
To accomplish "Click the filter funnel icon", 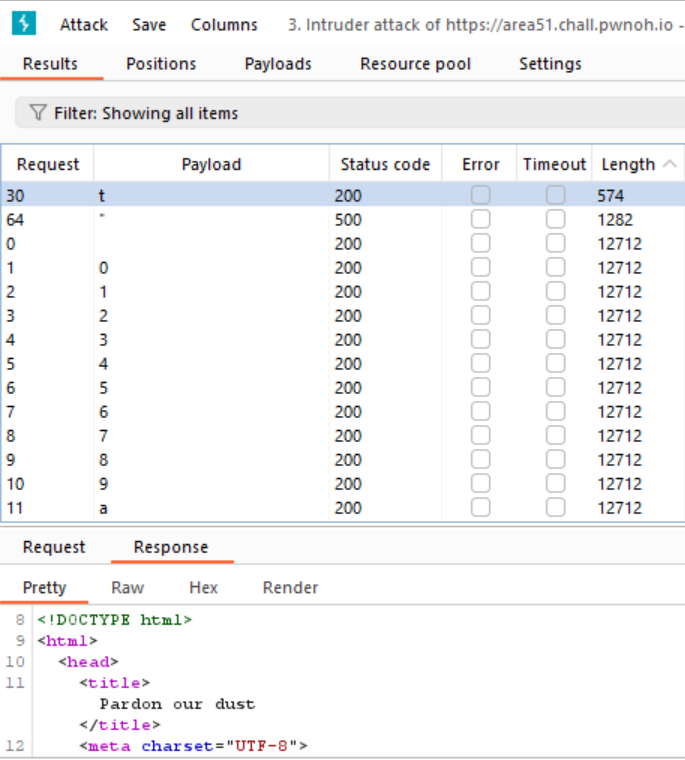I will pos(38,114).
